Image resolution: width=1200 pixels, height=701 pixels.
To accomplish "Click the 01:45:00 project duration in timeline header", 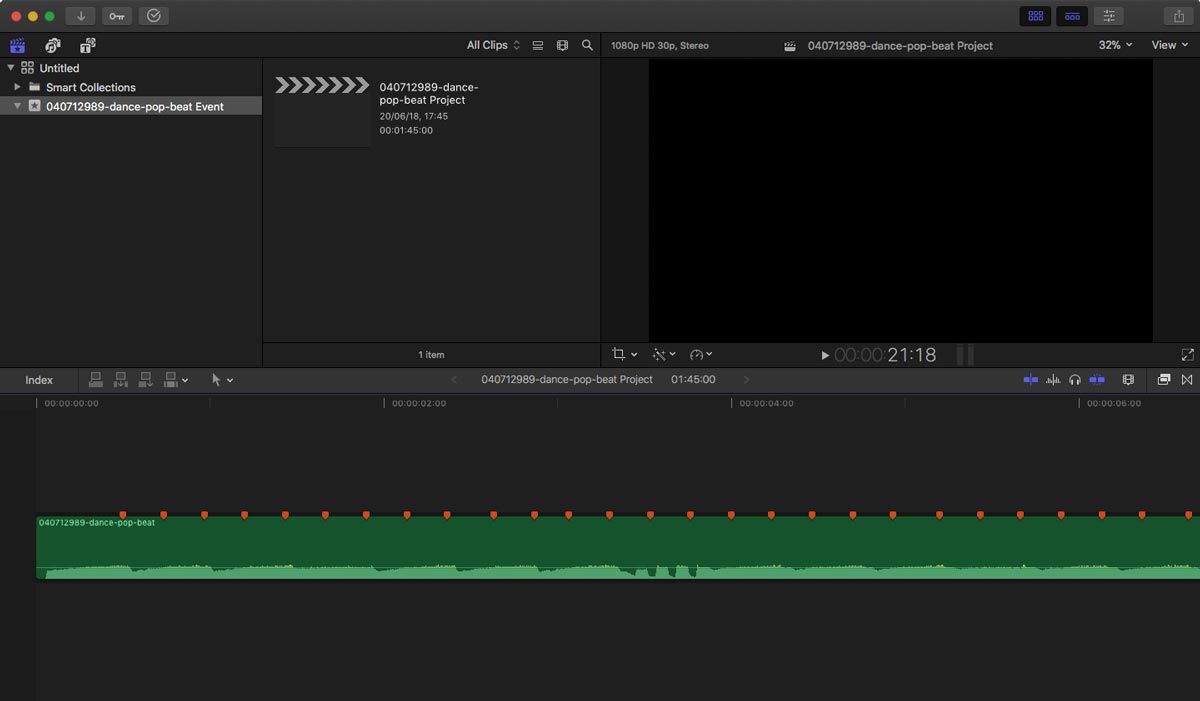I will [693, 380].
